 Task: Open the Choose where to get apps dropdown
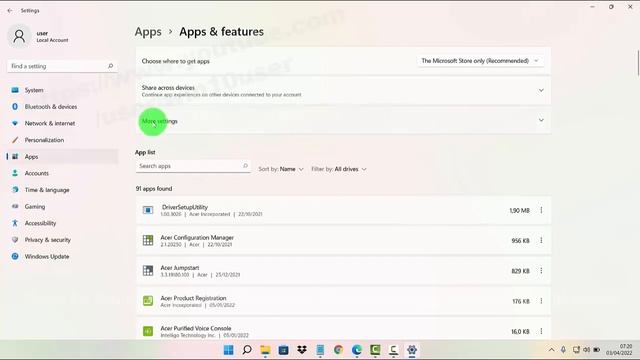click(x=480, y=61)
